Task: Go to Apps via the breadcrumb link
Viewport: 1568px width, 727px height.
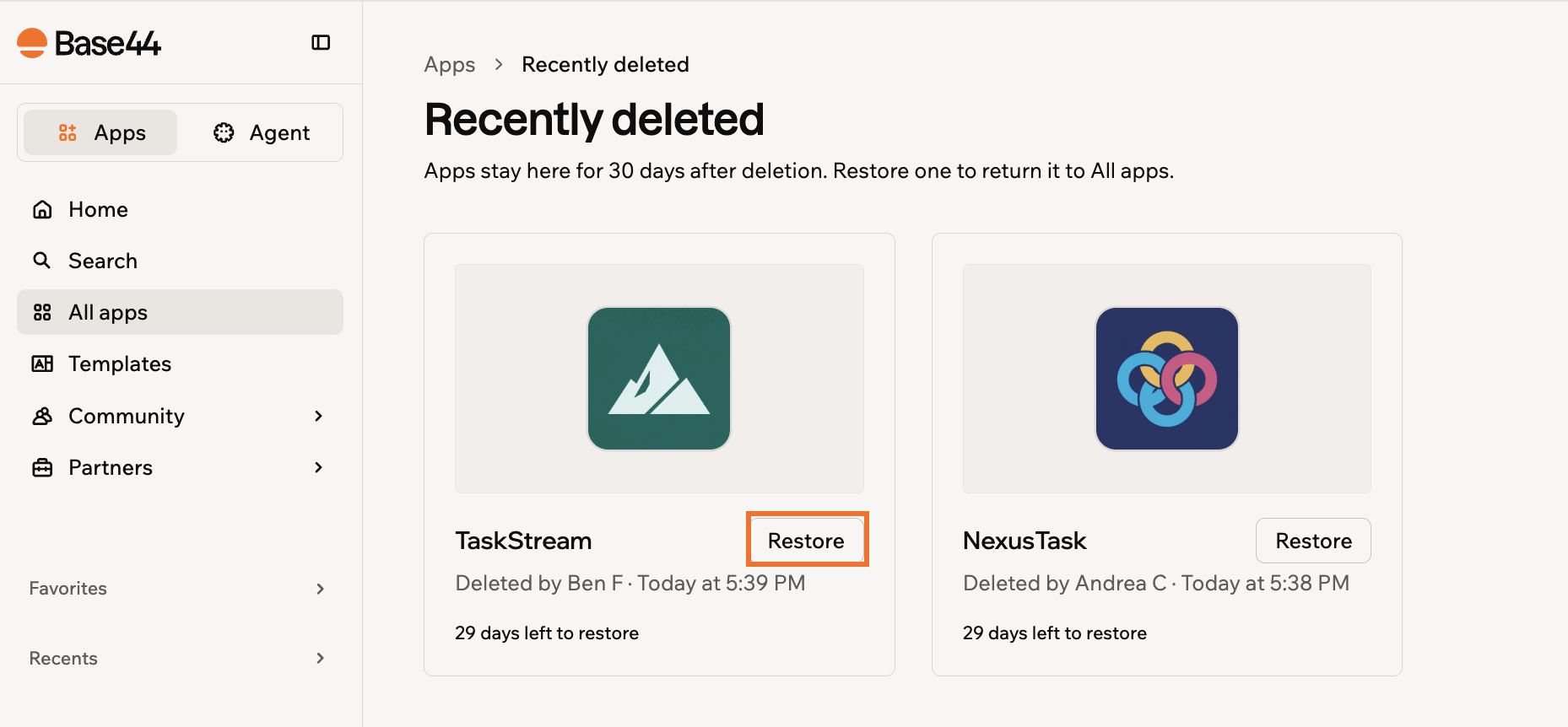Action: (450, 65)
